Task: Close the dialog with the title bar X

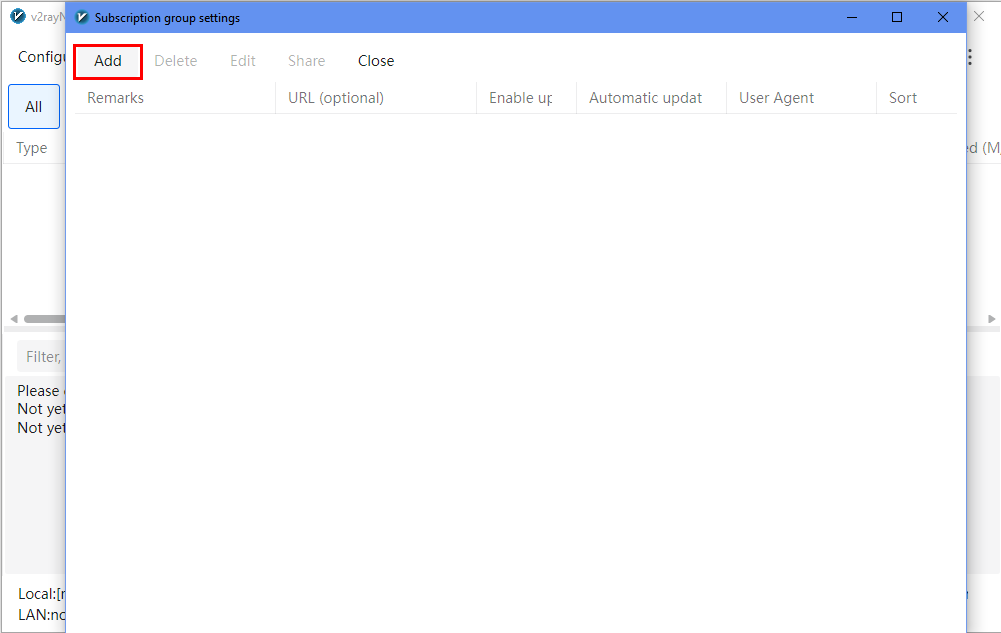Action: coord(942,17)
